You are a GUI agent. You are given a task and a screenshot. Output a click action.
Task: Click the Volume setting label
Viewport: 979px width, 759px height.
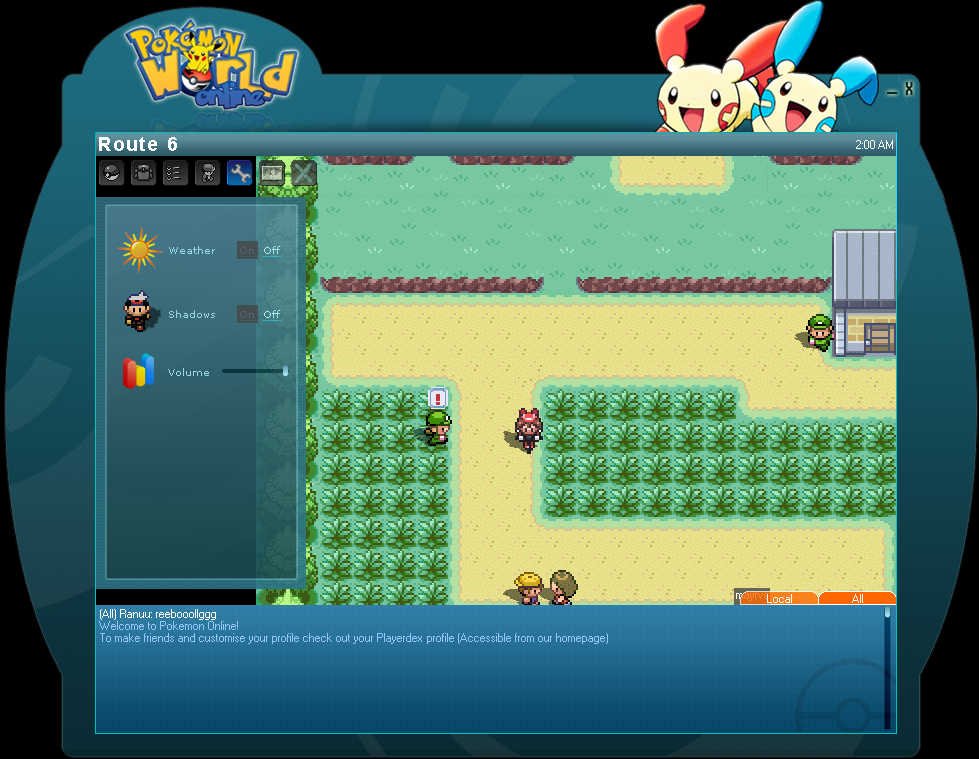[x=189, y=372]
